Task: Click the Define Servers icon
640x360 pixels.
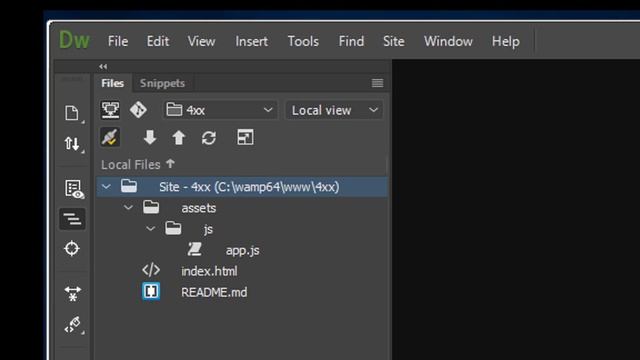Action: (x=110, y=110)
